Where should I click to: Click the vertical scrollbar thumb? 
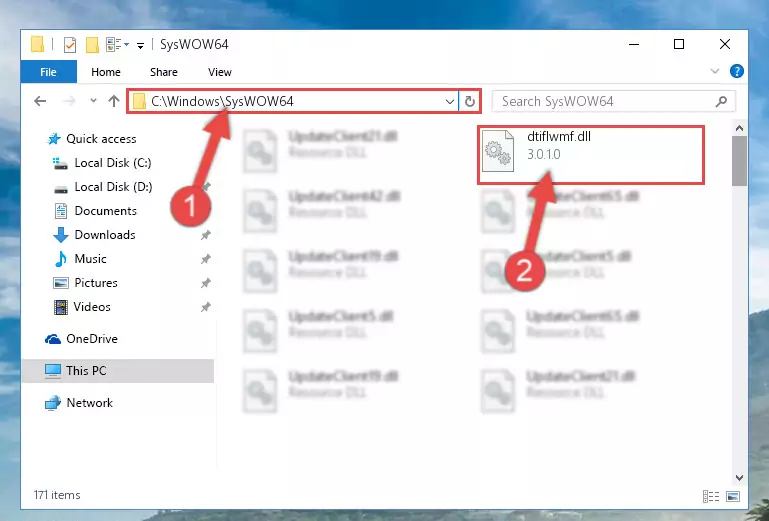point(739,161)
